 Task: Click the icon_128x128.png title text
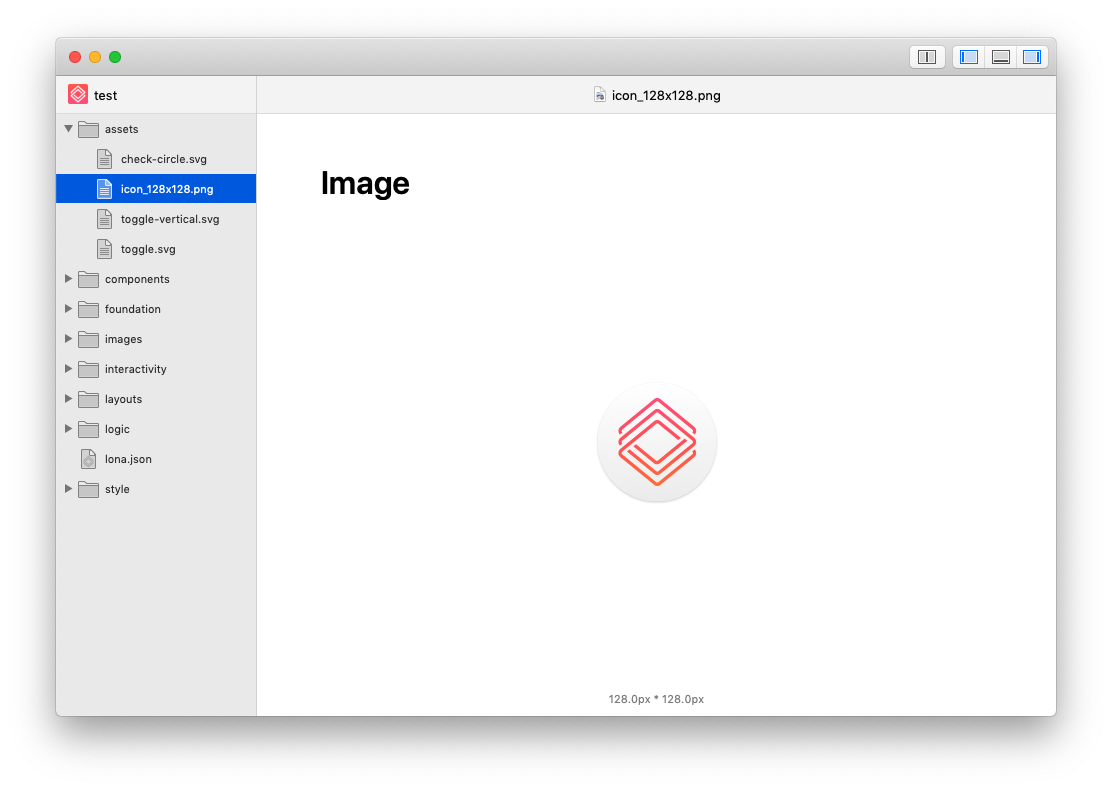(666, 96)
